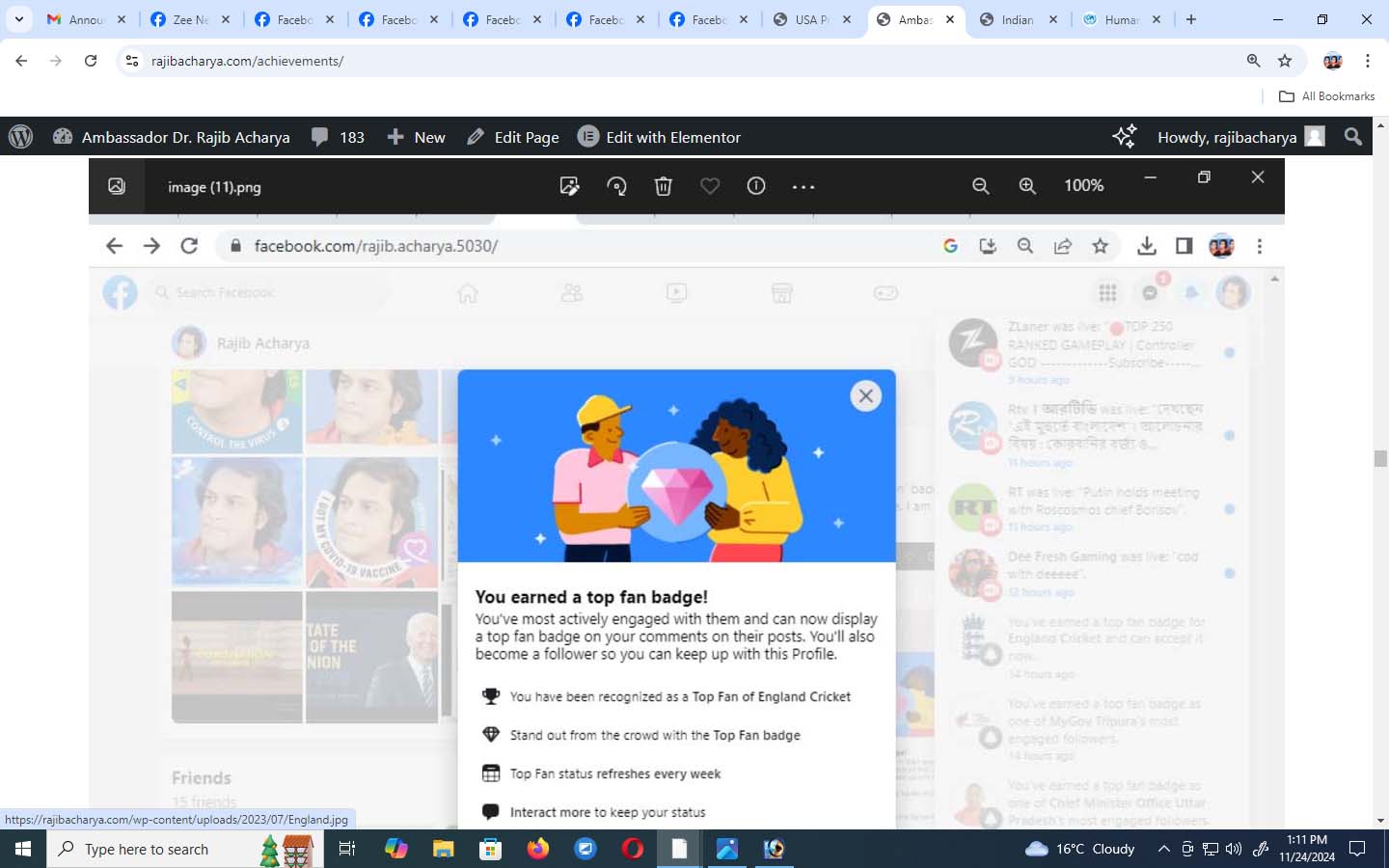Open the tab search dropdown arrow

click(x=18, y=19)
